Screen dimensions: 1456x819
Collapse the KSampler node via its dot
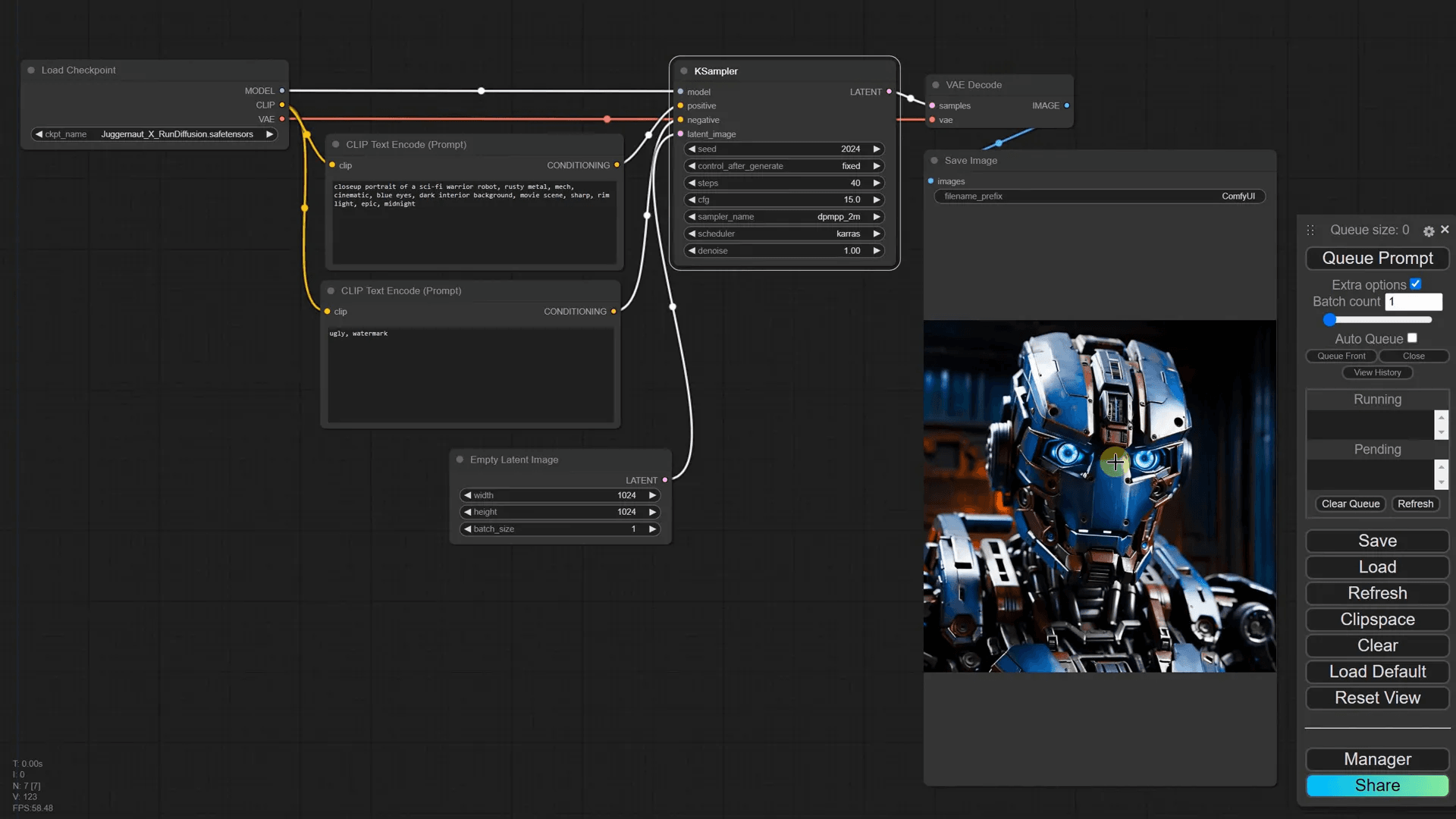(684, 71)
